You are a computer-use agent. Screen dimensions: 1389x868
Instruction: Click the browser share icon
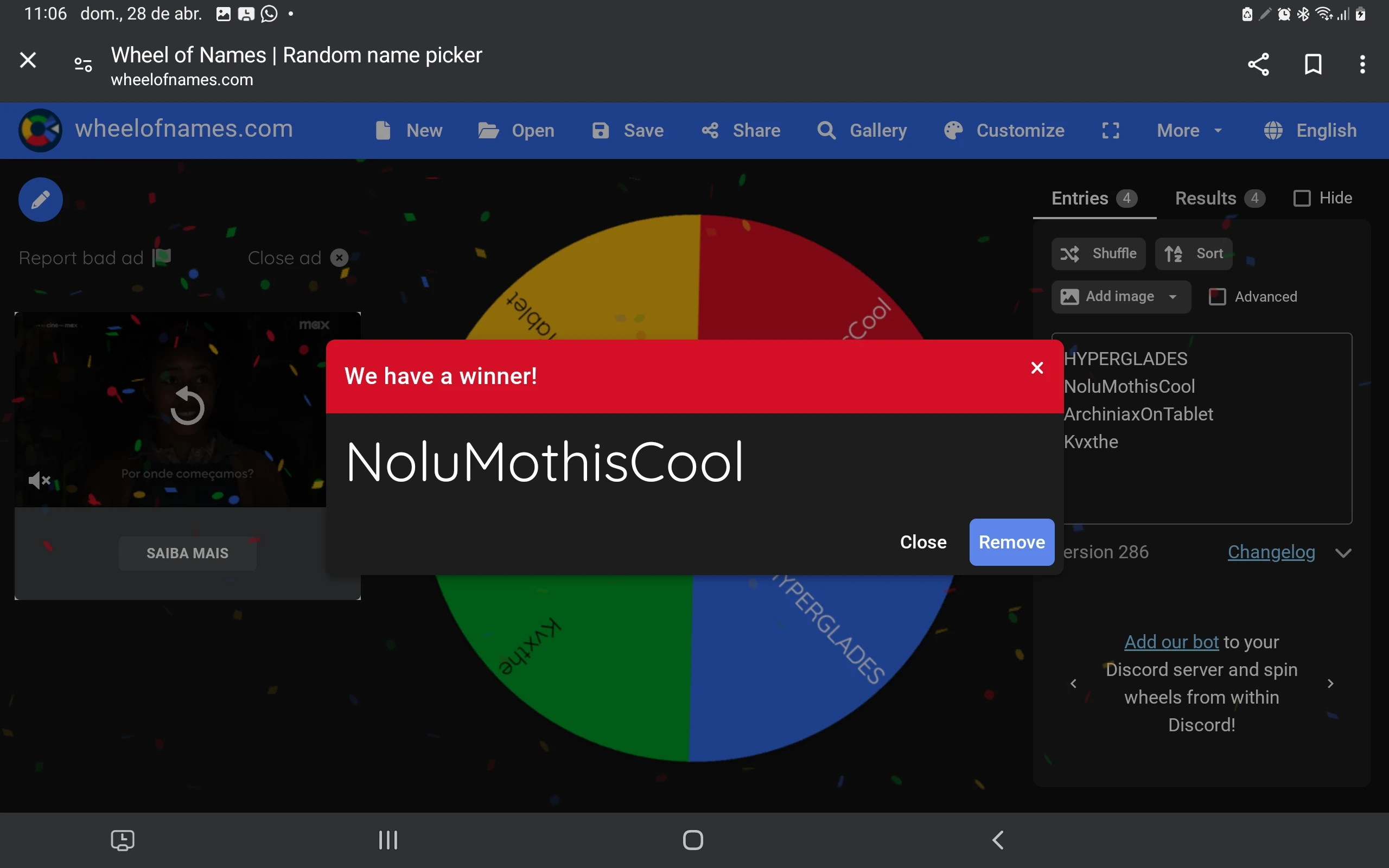[1258, 63]
